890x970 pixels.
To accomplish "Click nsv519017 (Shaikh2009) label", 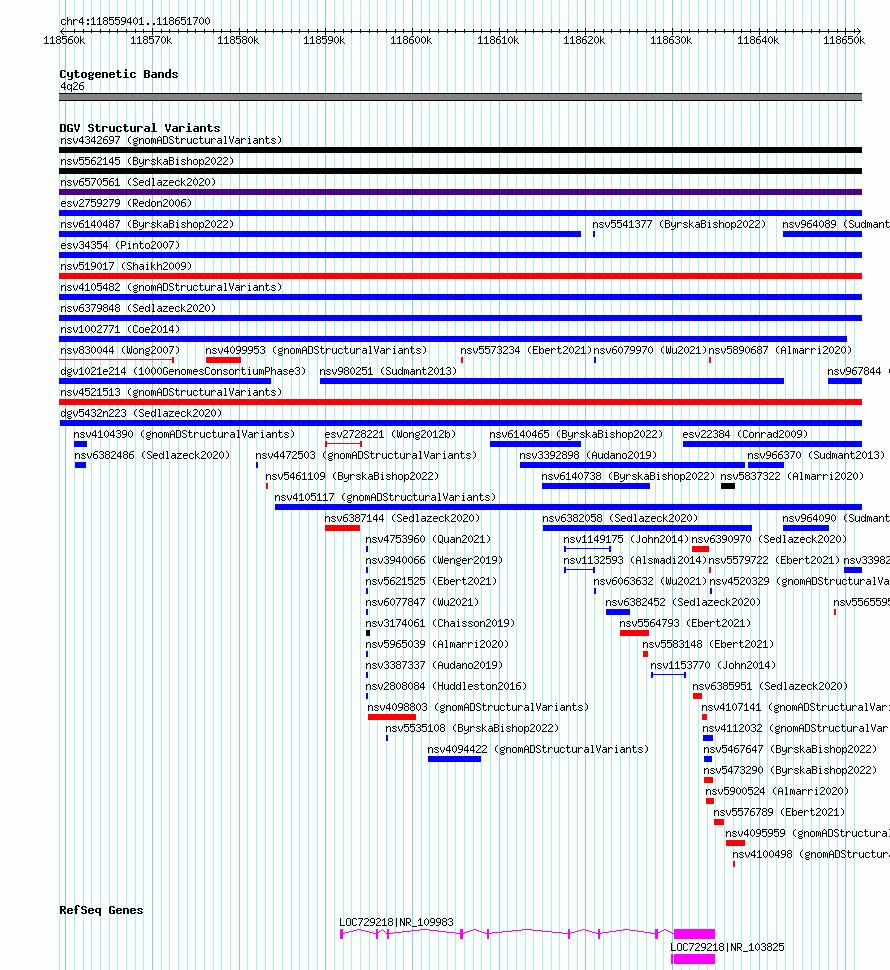I will (126, 267).
